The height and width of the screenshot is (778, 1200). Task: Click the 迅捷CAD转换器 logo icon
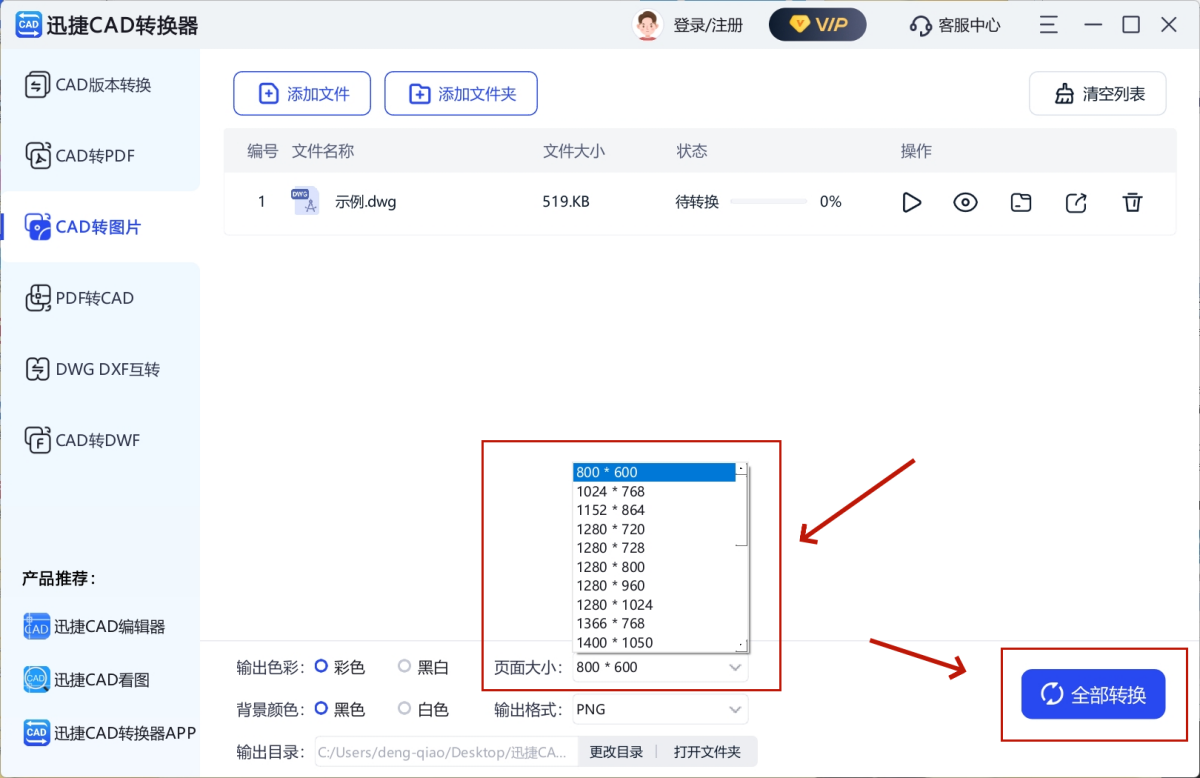pyautogui.click(x=28, y=25)
